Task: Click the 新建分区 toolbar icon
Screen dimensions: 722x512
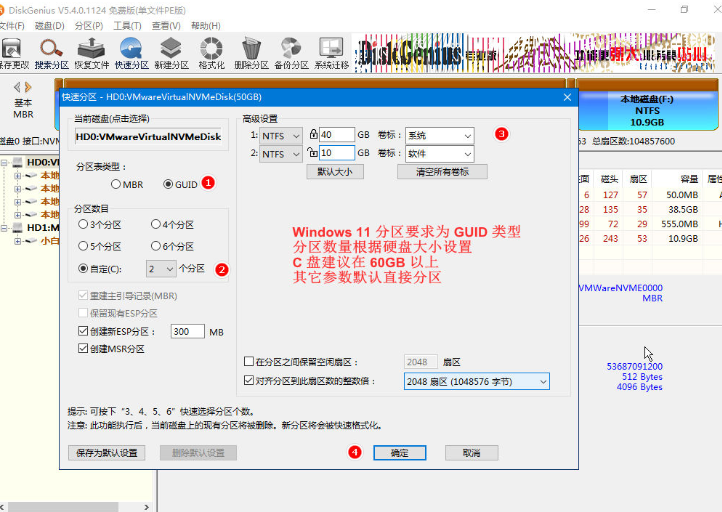Action: [x=171, y=52]
